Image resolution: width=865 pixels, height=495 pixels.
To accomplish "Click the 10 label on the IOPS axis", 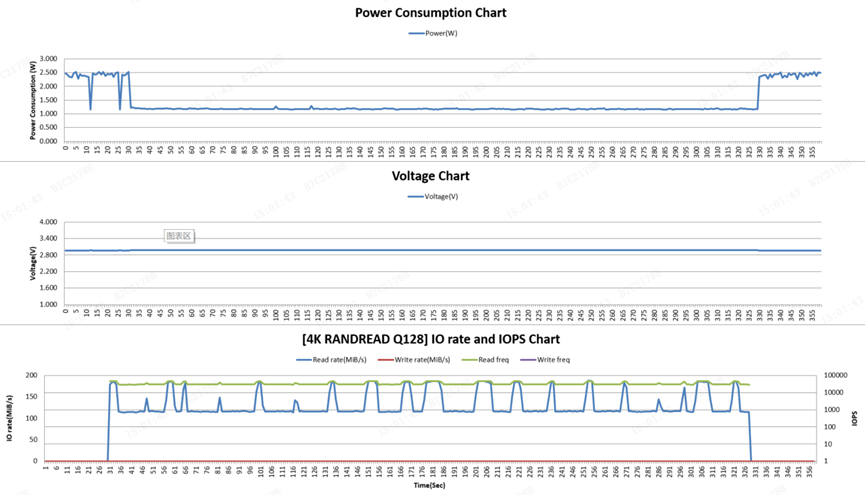I will coord(828,444).
